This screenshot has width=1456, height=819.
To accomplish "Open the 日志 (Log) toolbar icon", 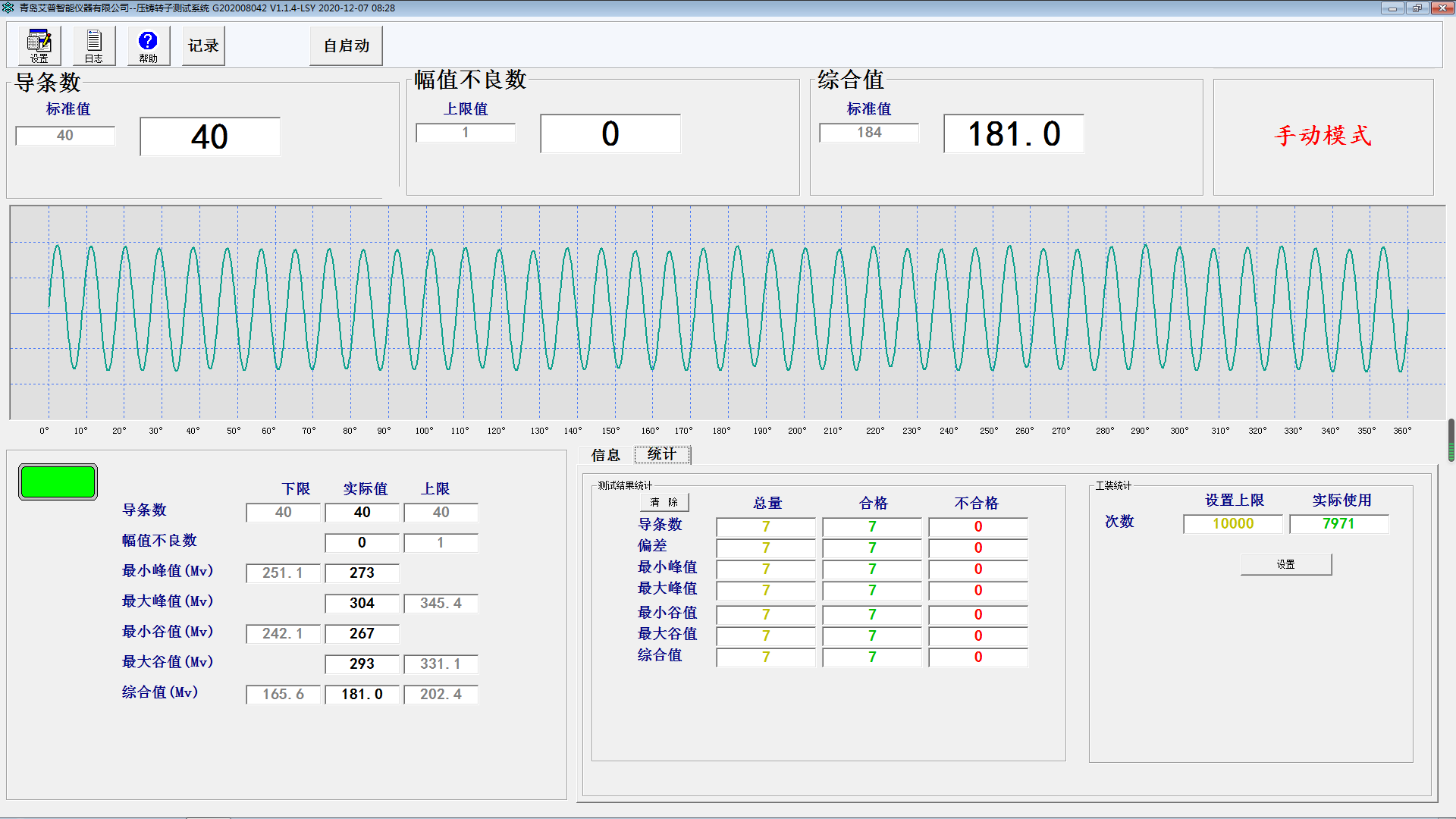I will [x=93, y=45].
